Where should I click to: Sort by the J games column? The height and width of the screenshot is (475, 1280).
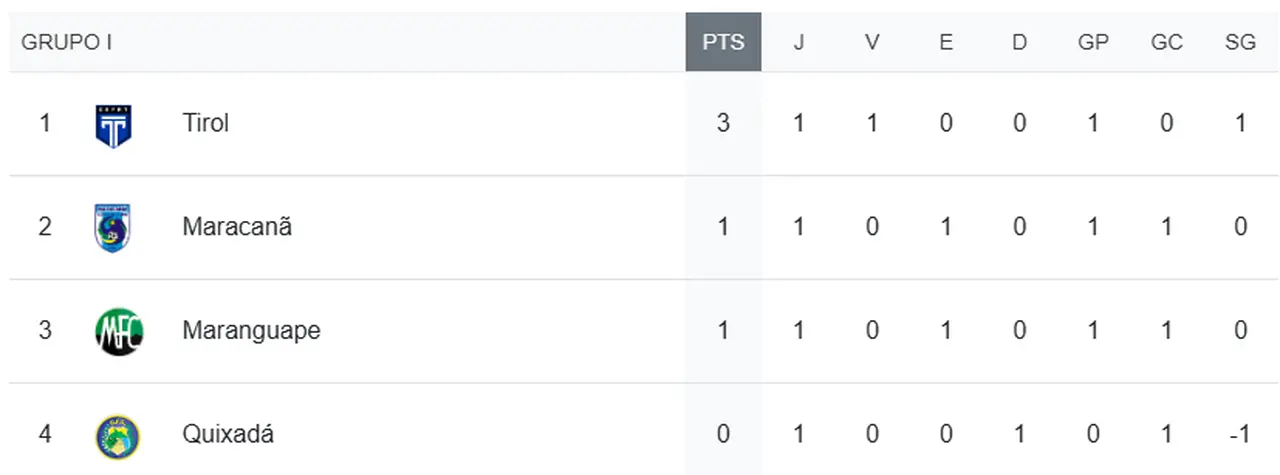tap(798, 42)
